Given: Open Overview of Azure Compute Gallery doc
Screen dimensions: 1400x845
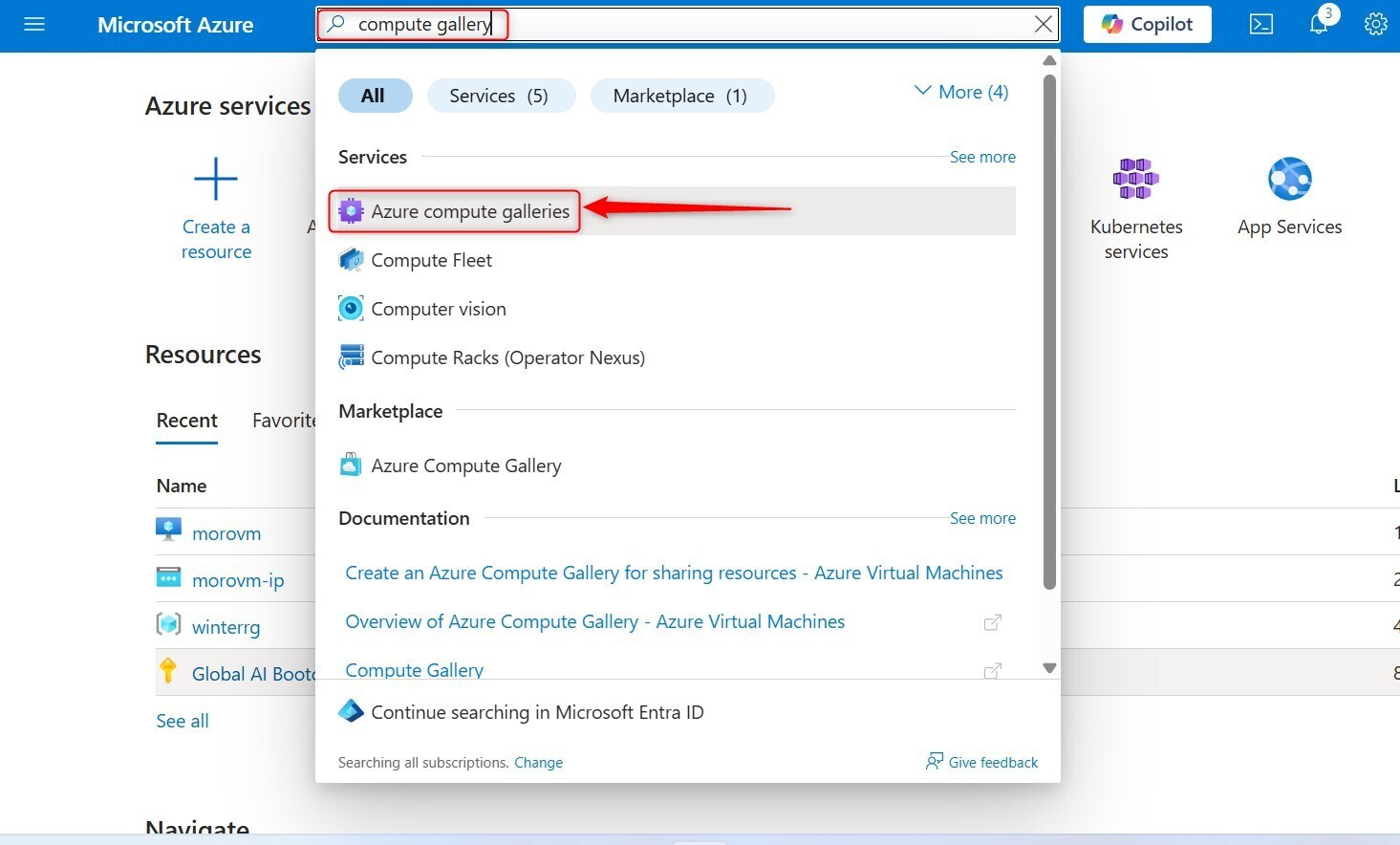Looking at the screenshot, I should tap(594, 621).
